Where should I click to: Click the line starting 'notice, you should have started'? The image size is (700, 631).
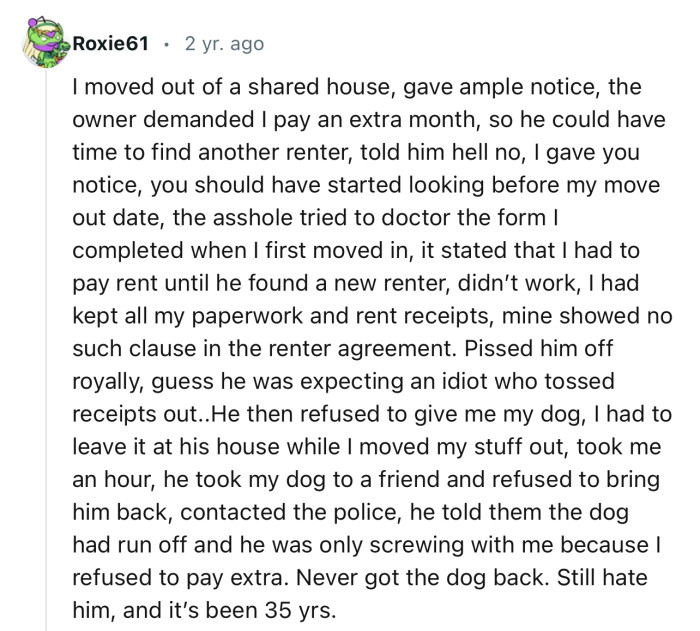366,185
